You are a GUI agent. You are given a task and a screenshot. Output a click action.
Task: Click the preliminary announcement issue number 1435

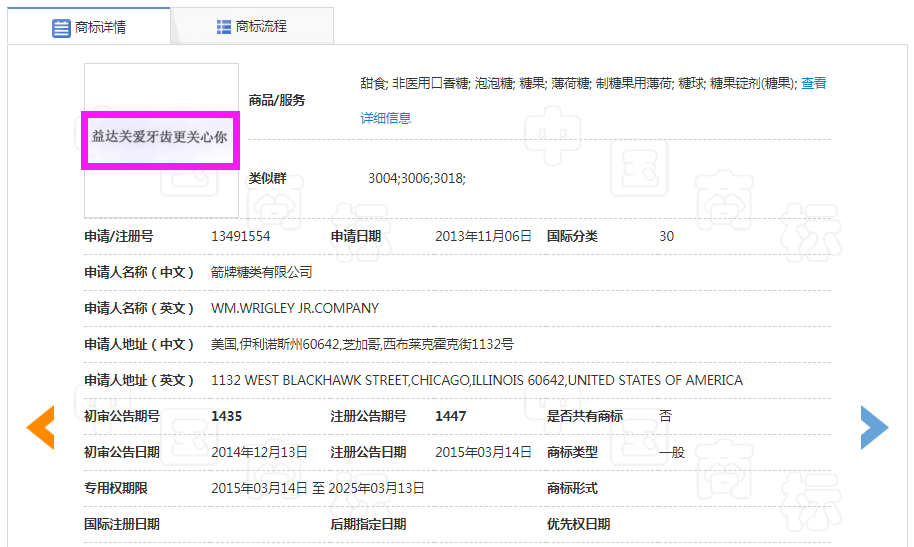click(x=227, y=416)
